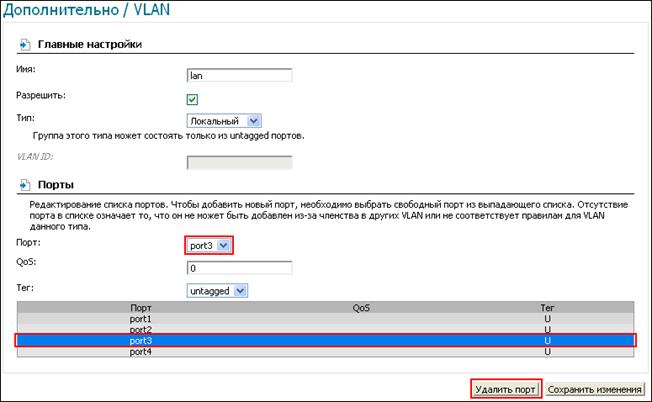Open the Тег dropdown showing untagged
Screen dimensions: 652x402
click(x=217, y=291)
